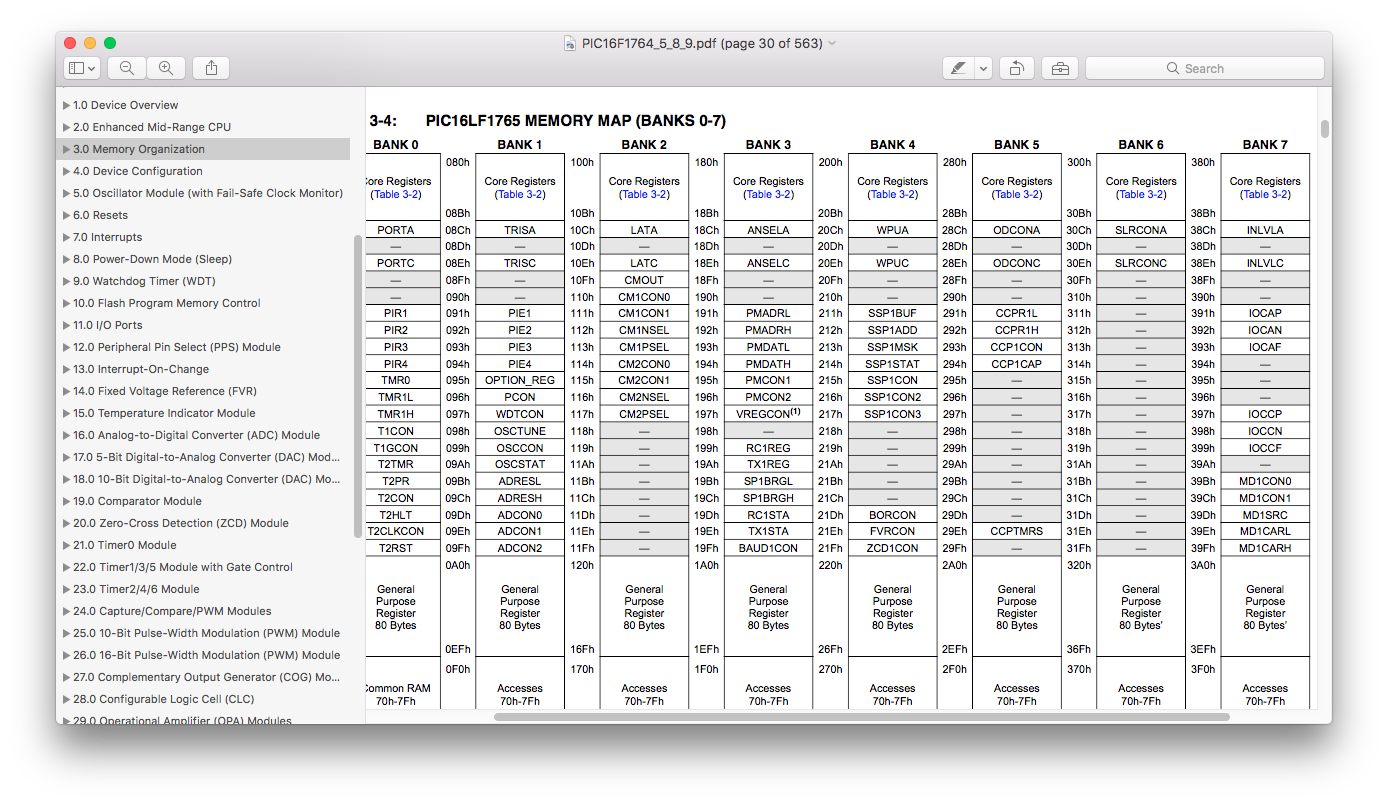Screen dimensions: 1388x804
Task: Expand the 11.0 I/O Ports section triangle
Action: (66, 325)
